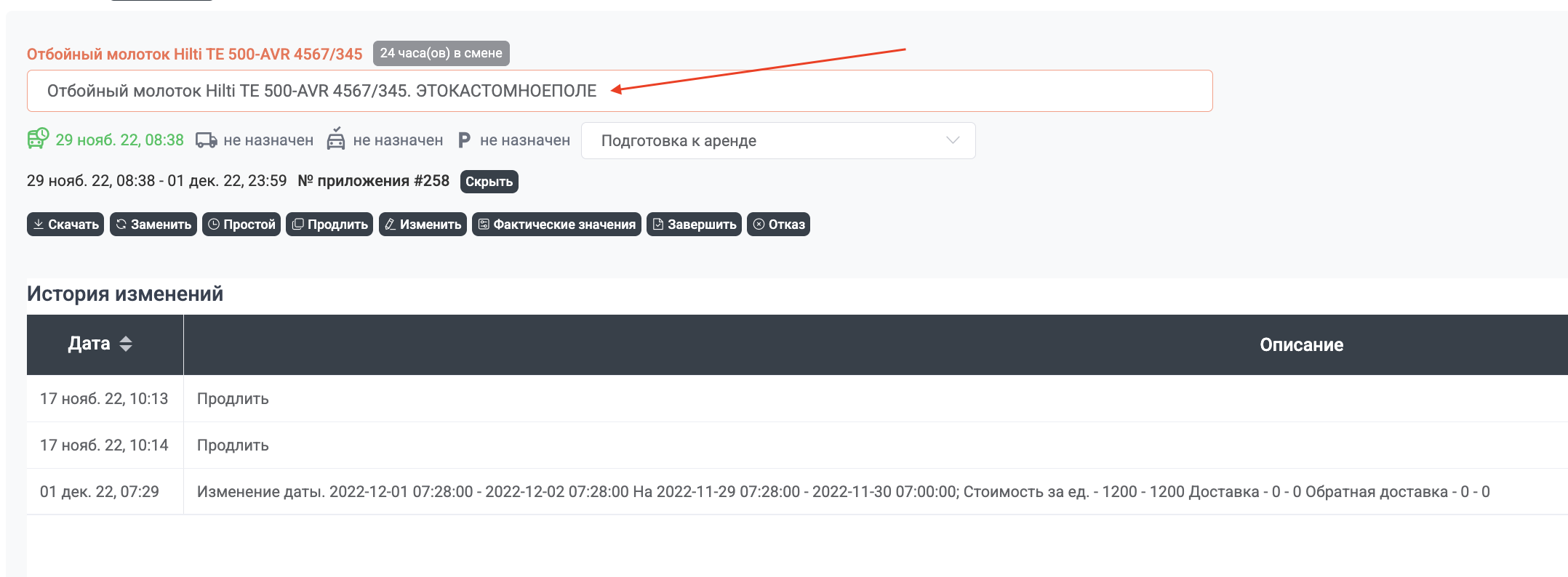Click the return delivery vehicle icon
This screenshot has height=577, width=1568.
tap(335, 138)
